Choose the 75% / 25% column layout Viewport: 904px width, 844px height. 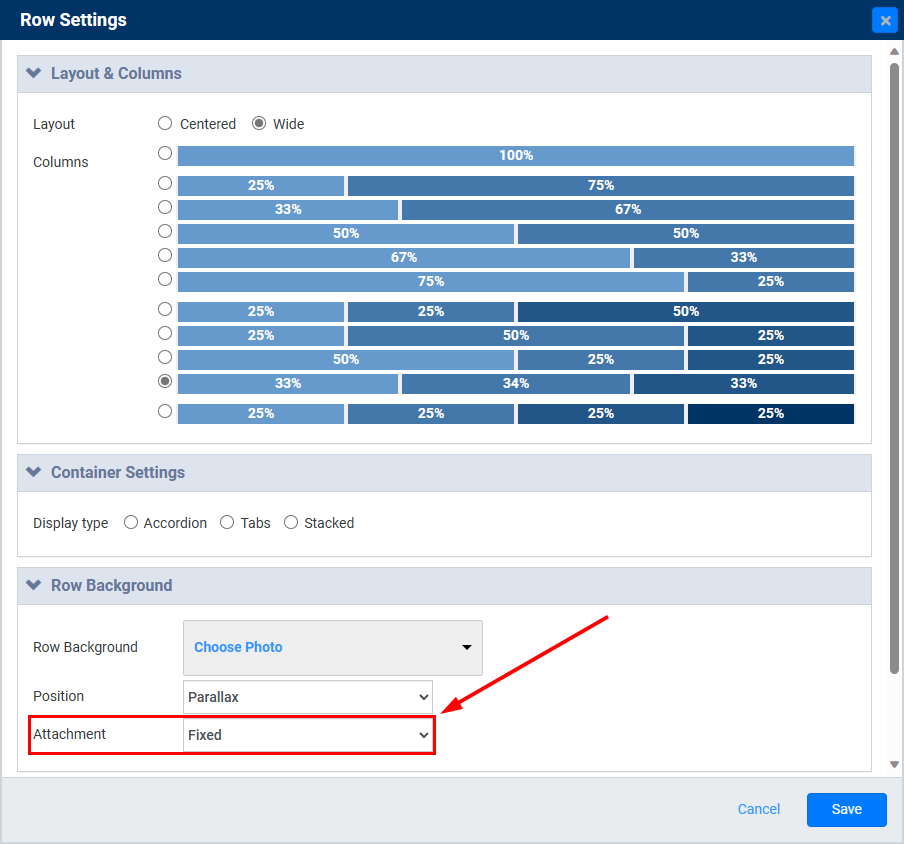click(x=165, y=280)
